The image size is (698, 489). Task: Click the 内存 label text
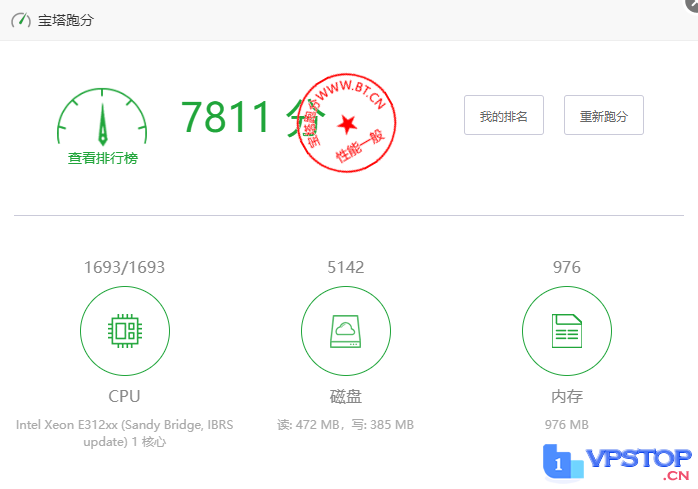coord(567,396)
